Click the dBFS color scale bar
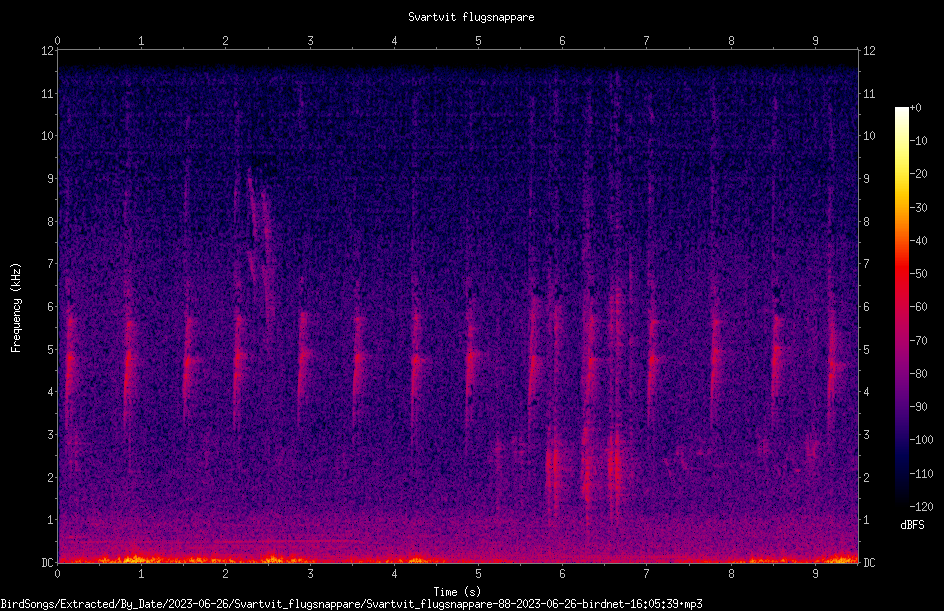The image size is (944, 611). click(901, 307)
